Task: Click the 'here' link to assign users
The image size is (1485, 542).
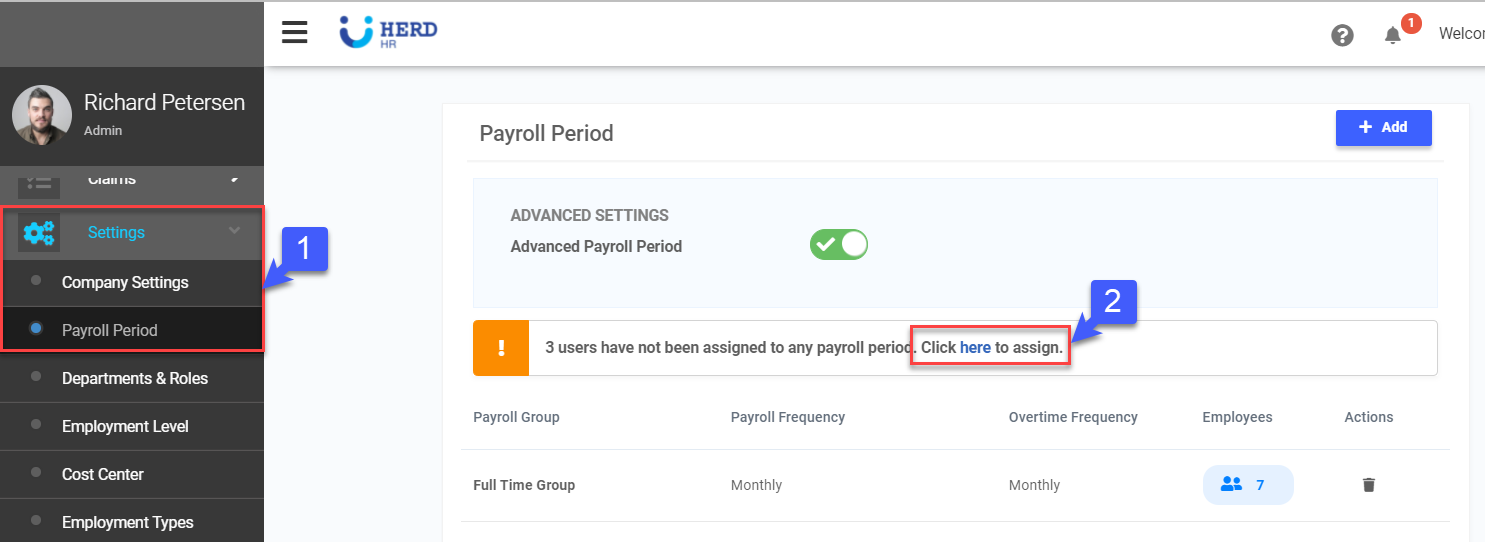Action: 975,348
